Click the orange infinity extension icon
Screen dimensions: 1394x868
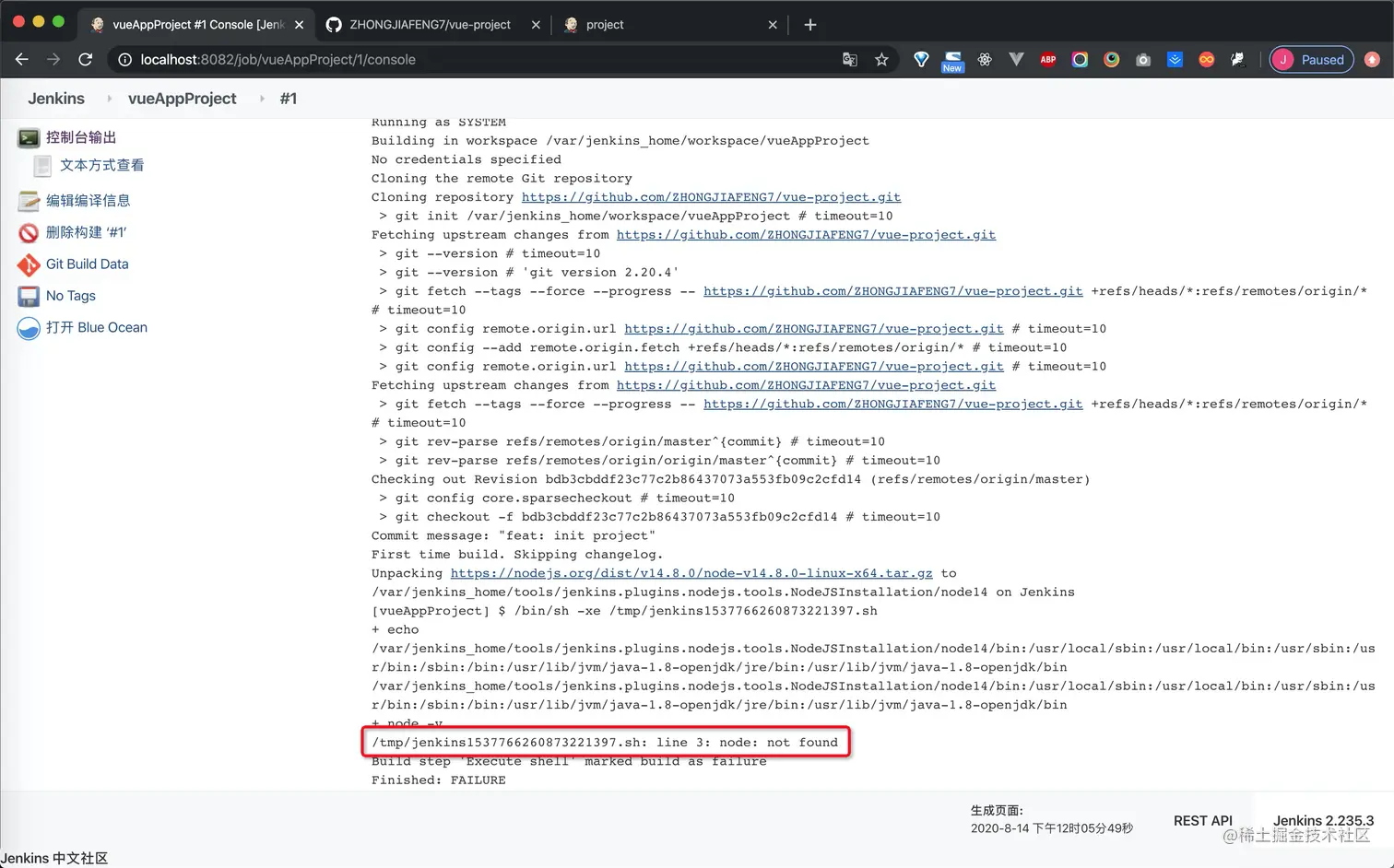(1206, 60)
